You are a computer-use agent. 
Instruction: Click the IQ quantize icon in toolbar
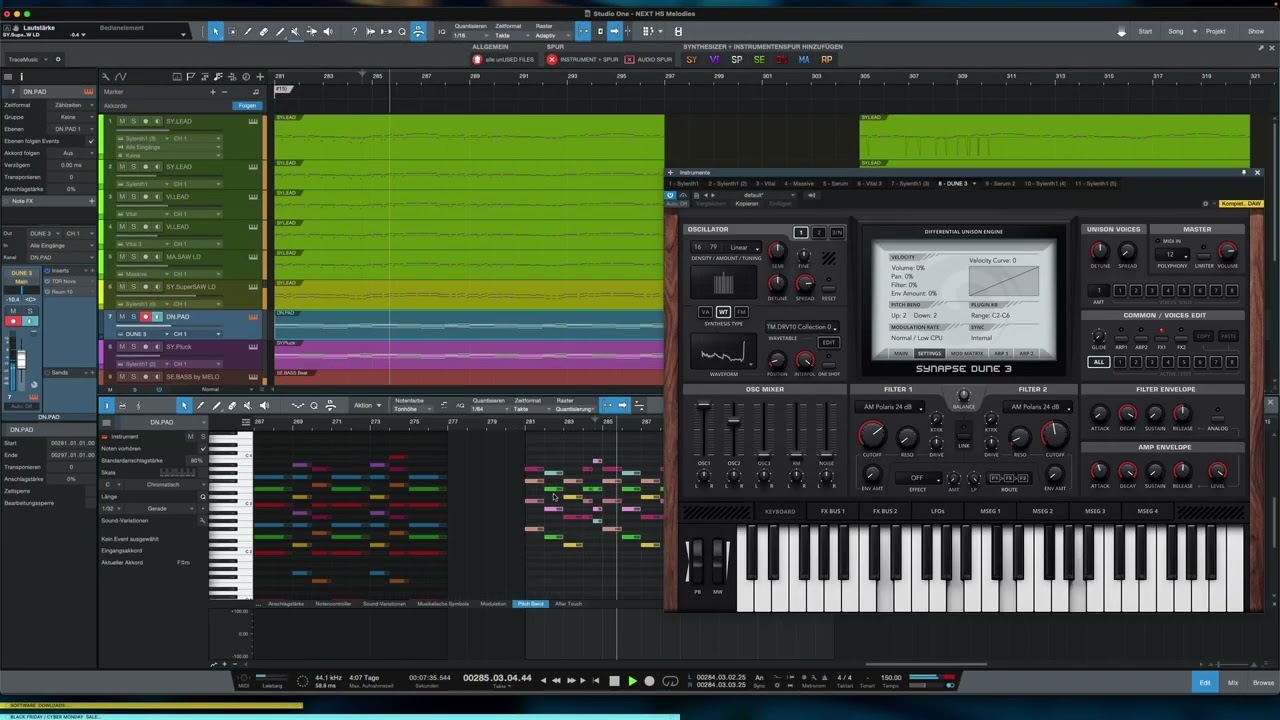point(442,32)
